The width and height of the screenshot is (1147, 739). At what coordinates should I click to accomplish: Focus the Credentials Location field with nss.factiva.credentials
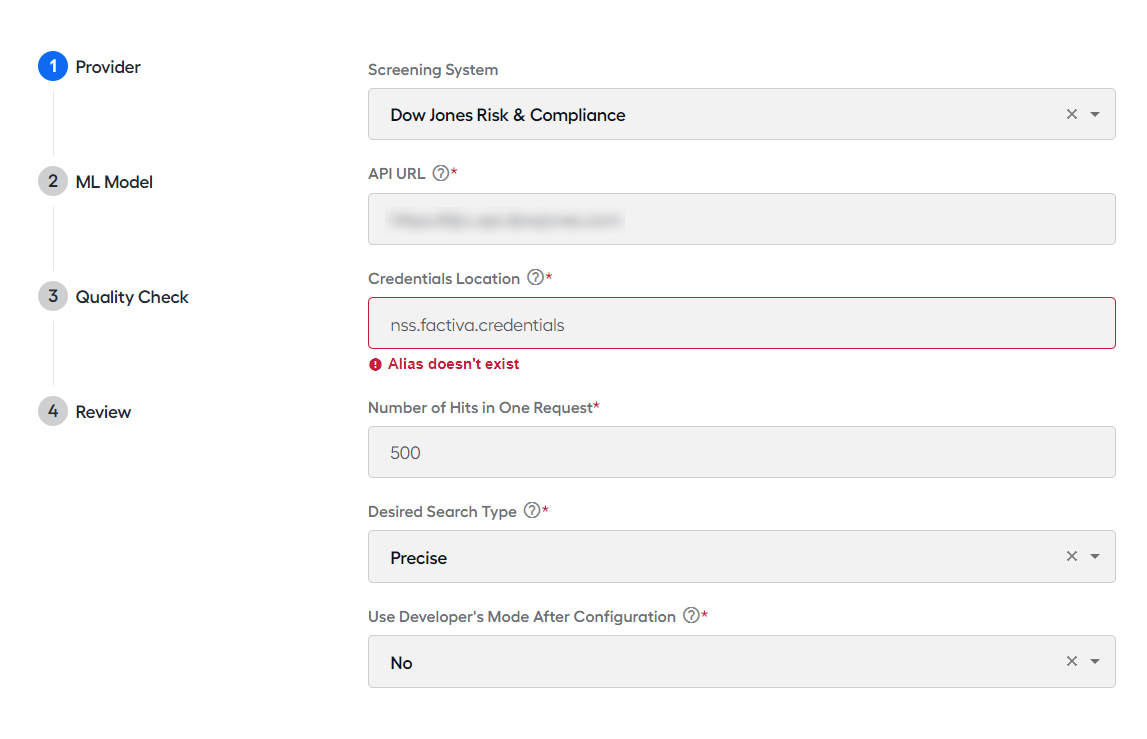[x=742, y=323]
